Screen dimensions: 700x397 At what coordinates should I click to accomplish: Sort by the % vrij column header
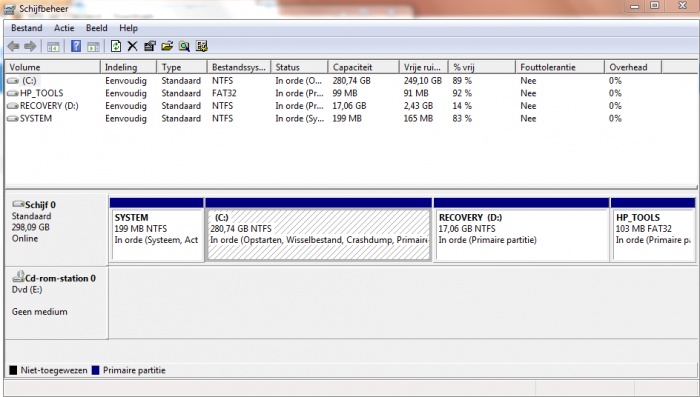(x=482, y=67)
